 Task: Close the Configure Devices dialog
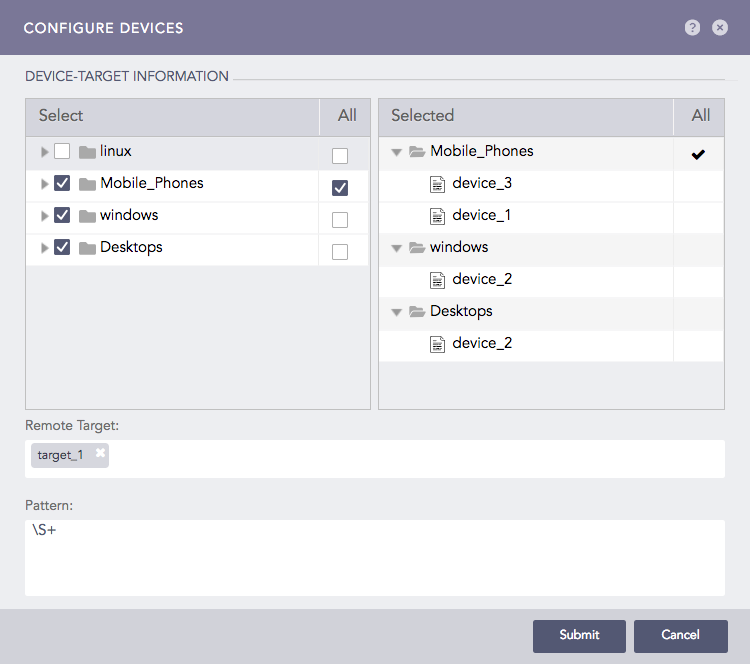coord(720,28)
